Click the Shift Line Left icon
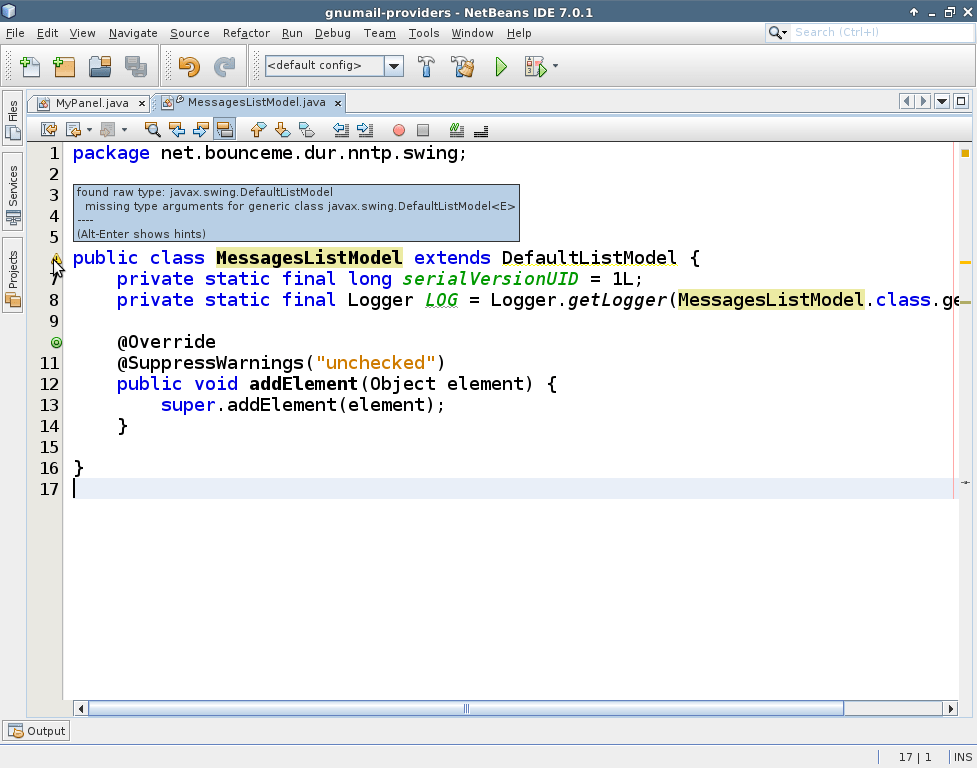This screenshot has width=977, height=768. [341, 130]
